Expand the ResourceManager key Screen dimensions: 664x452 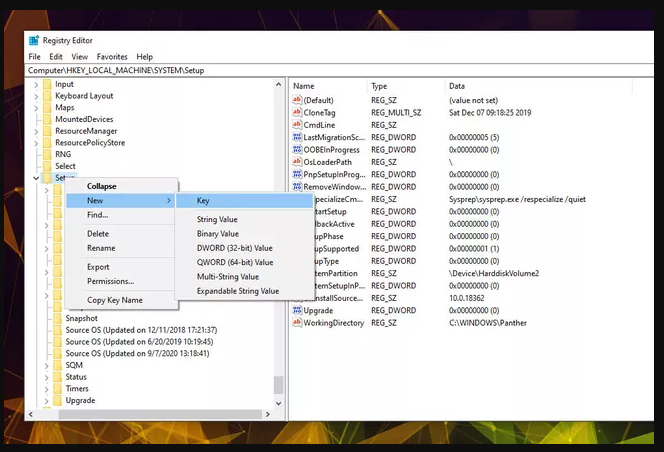point(36,131)
